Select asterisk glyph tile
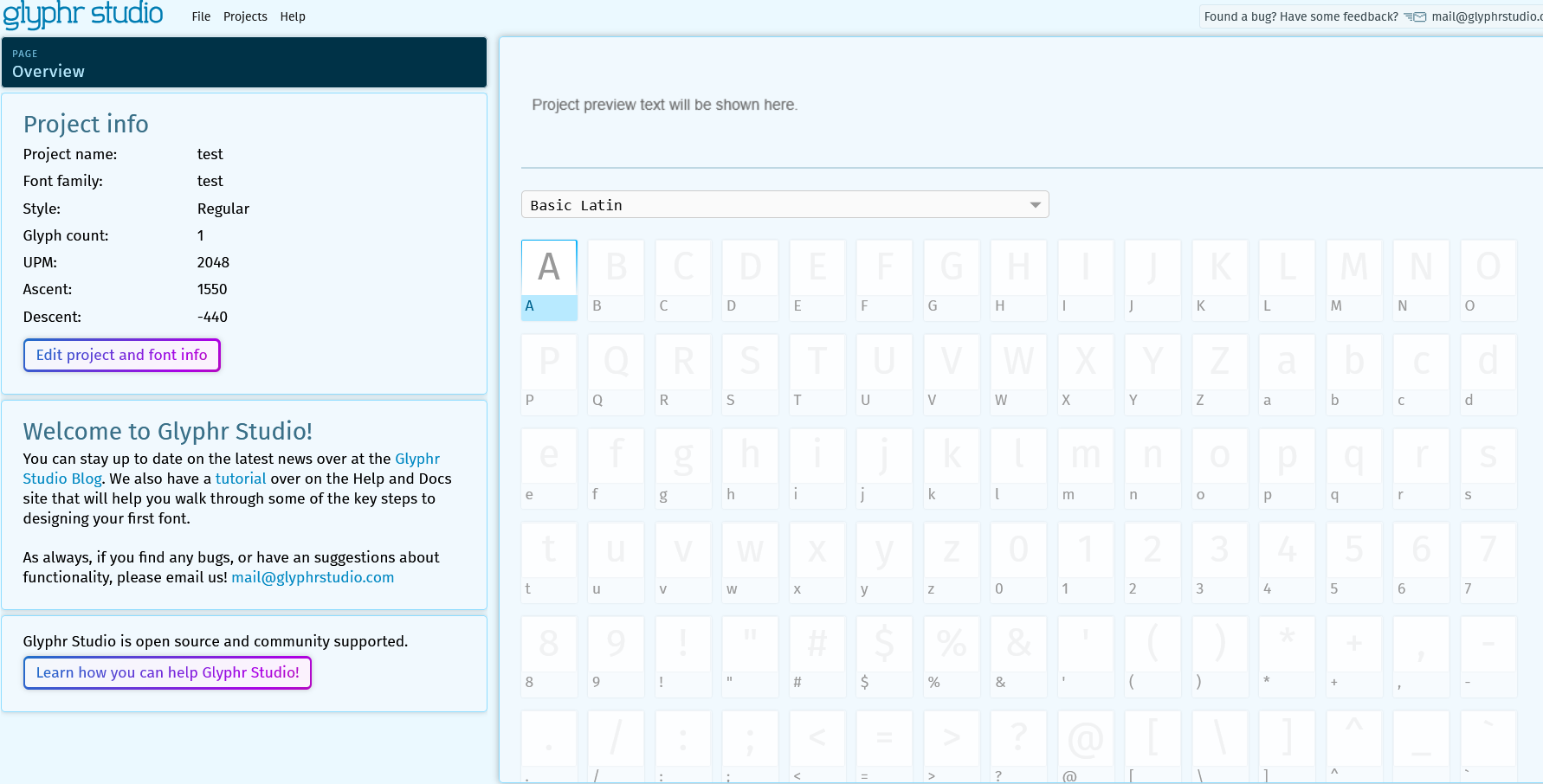This screenshot has height=784, width=1543. [1288, 657]
